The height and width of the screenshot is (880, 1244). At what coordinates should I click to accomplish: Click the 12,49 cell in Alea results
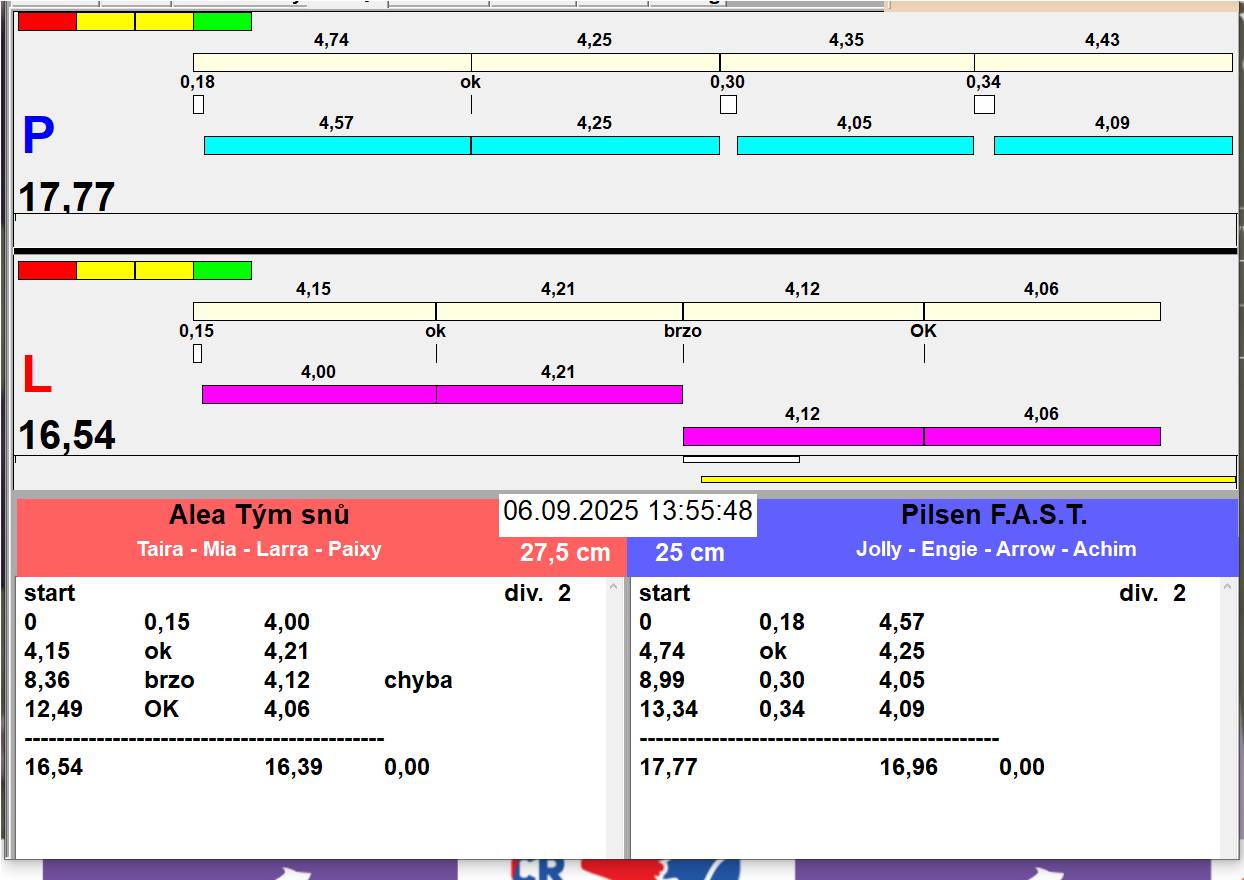[54, 709]
